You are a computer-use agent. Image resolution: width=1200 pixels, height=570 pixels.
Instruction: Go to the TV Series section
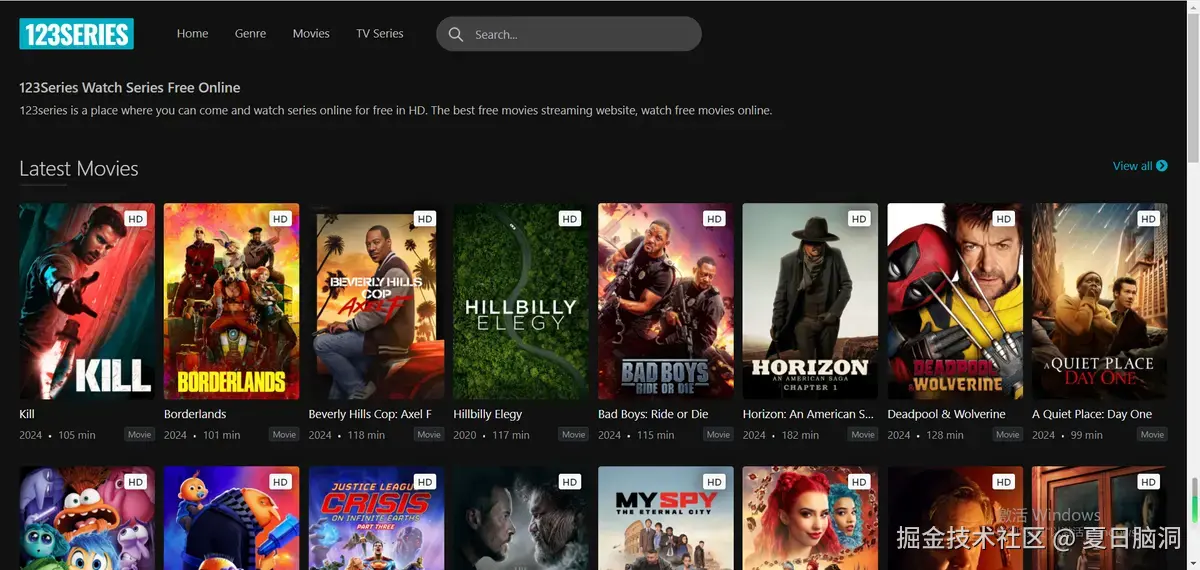[380, 33]
